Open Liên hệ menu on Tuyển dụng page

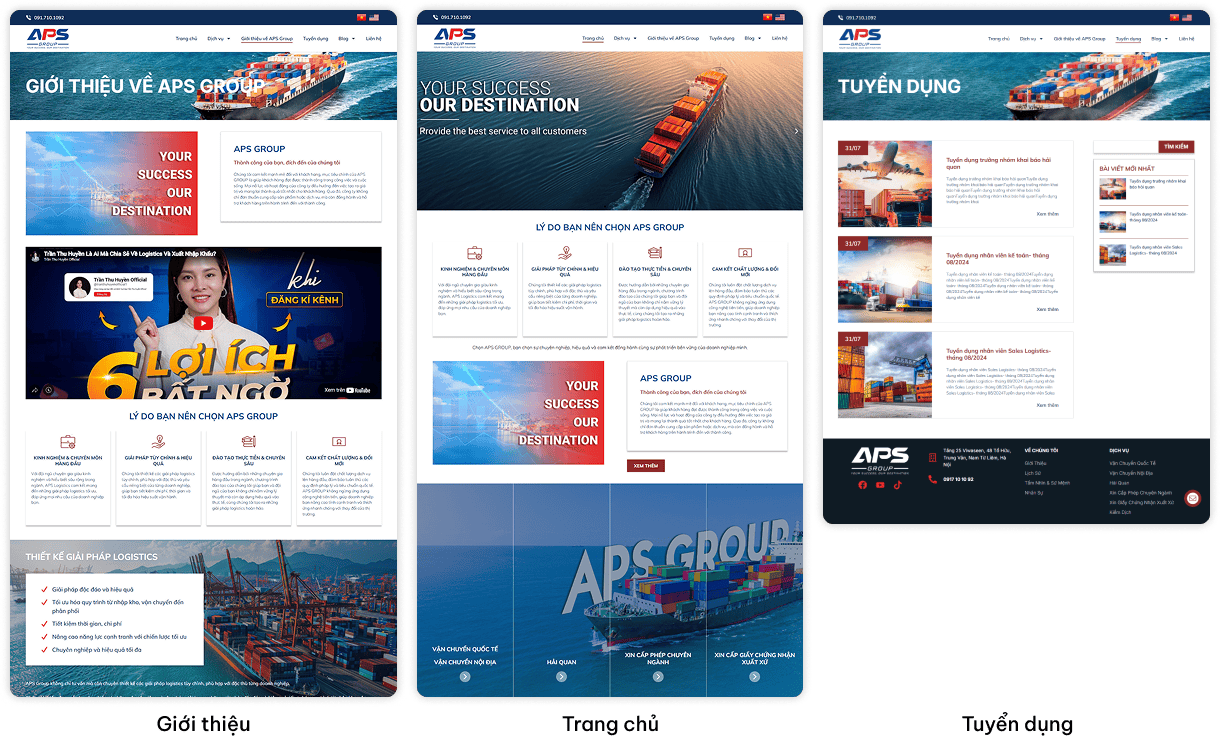coord(1186,38)
